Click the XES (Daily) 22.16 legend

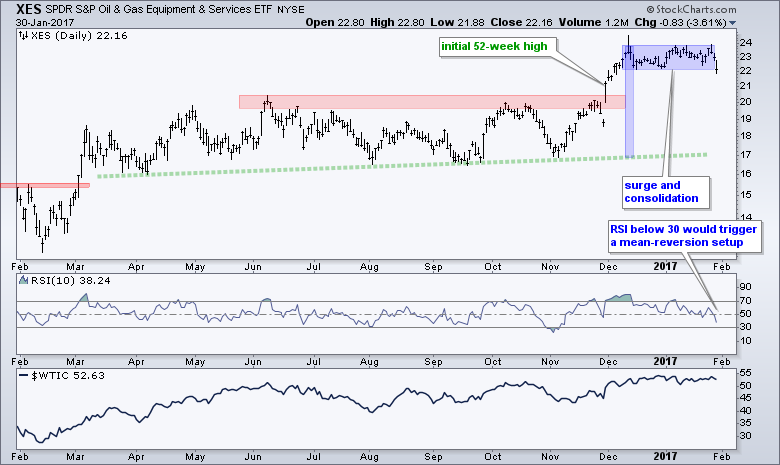(80, 35)
